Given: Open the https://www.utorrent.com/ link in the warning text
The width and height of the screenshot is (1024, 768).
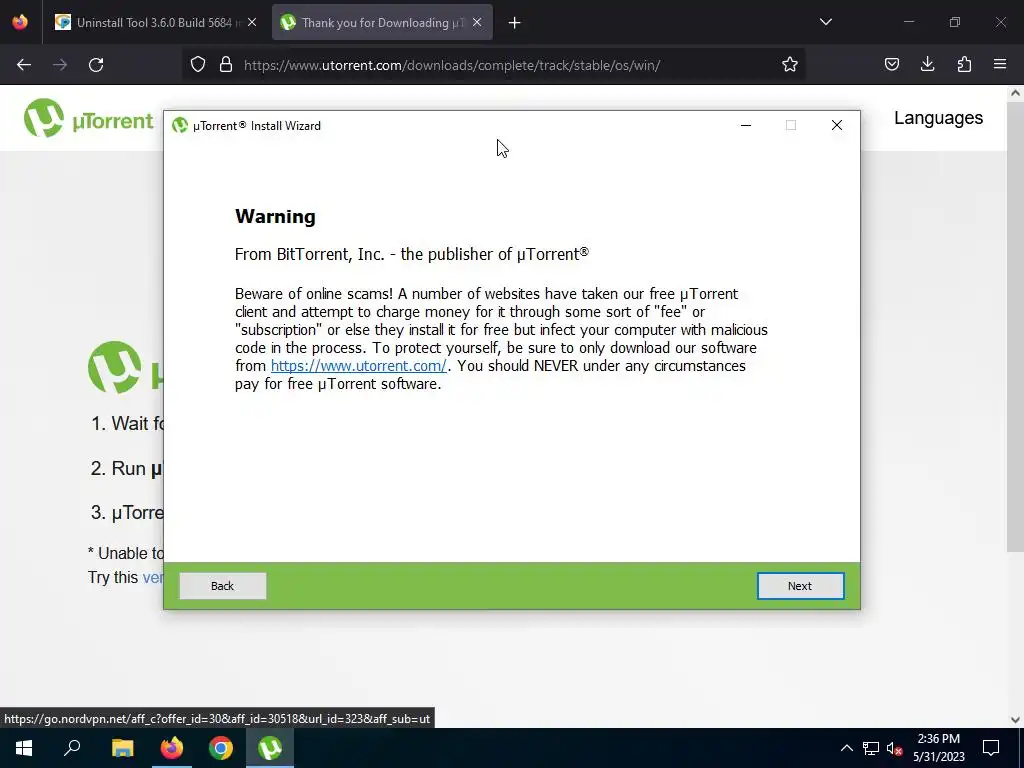Looking at the screenshot, I should [359, 366].
